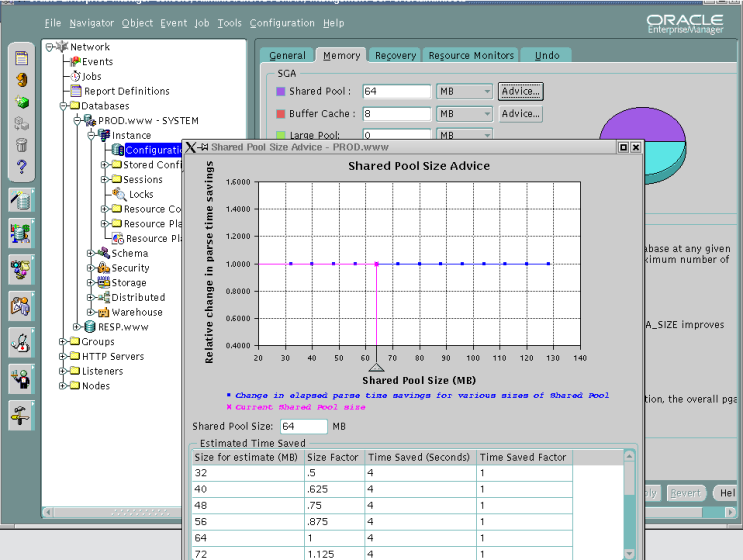
Task: Select the Events node in Network tree
Action: tap(96, 61)
